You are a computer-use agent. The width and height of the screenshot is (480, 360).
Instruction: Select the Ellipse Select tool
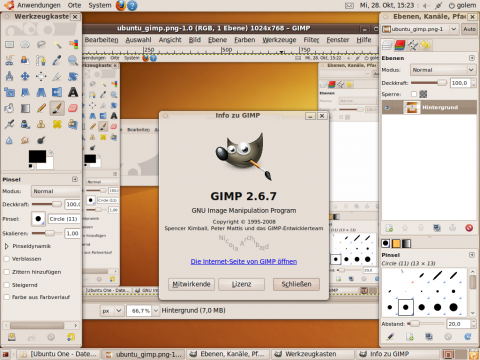(25, 44)
